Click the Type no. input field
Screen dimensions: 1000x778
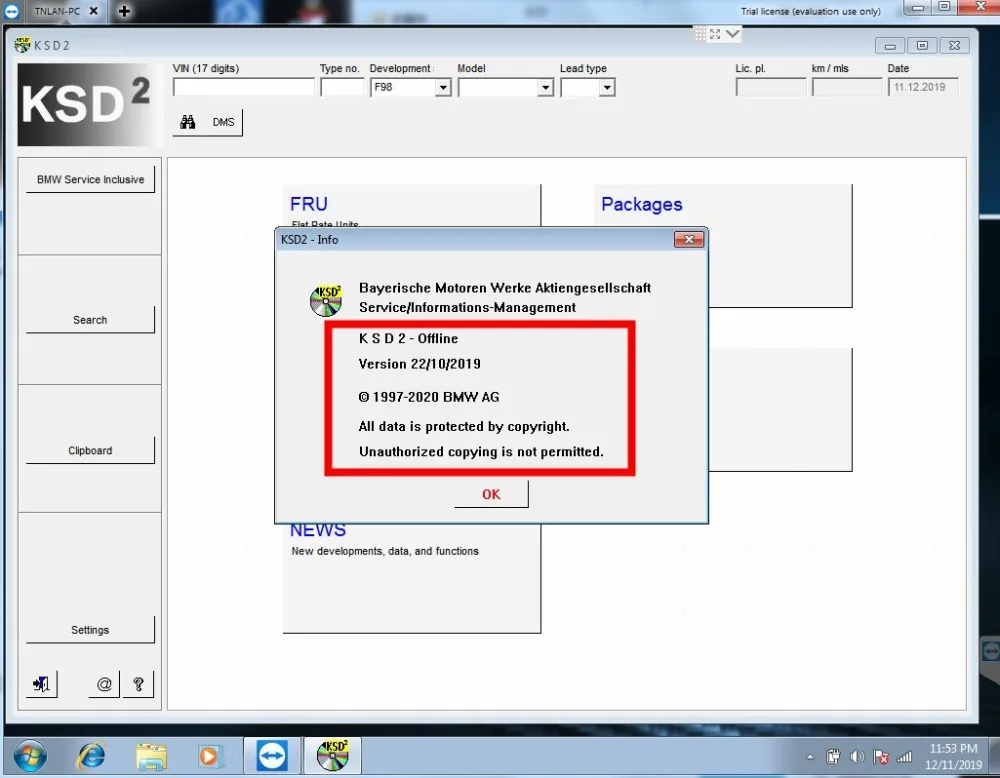click(342, 87)
